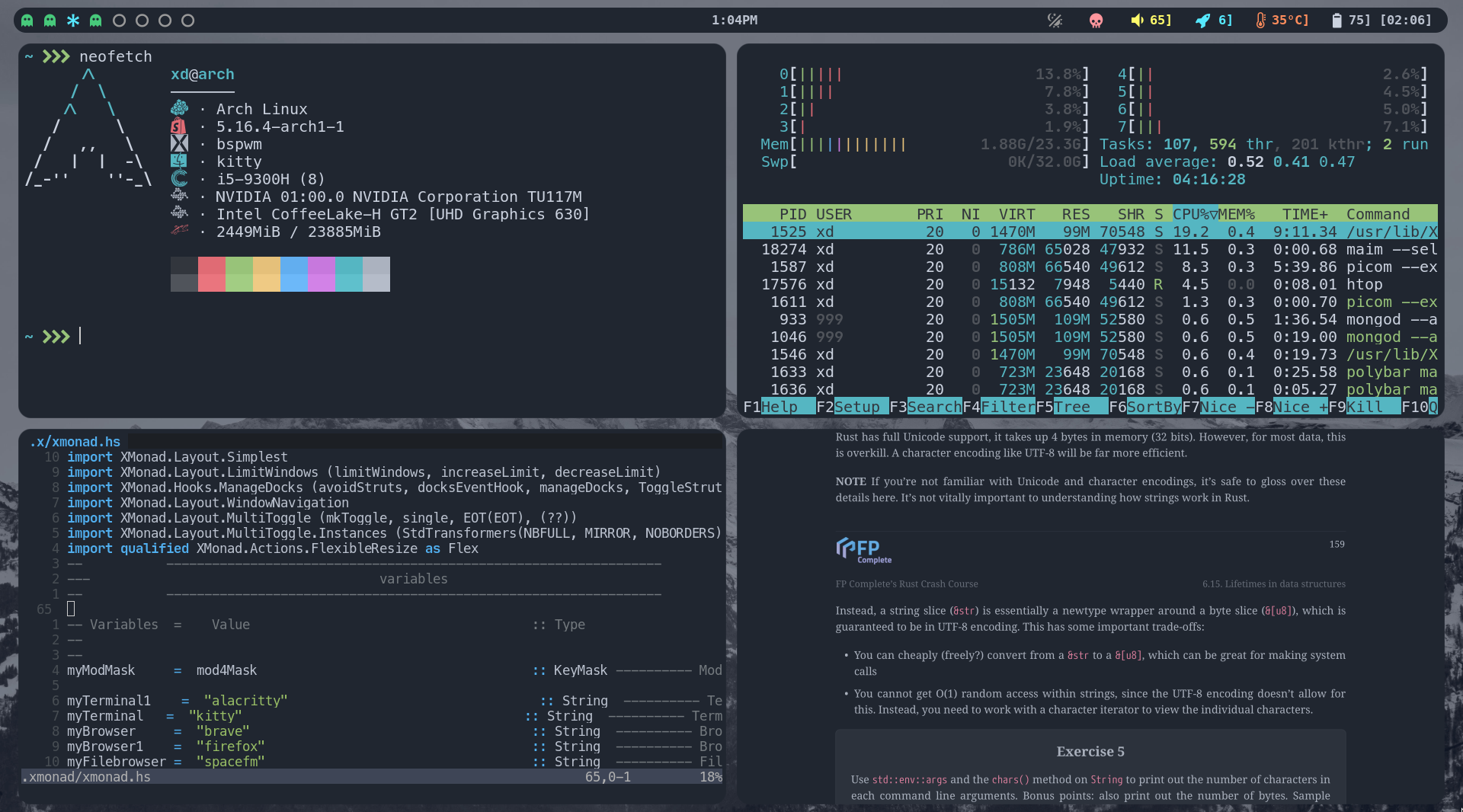Click F3 Search in htop
The image size is (1463, 812).
click(926, 407)
